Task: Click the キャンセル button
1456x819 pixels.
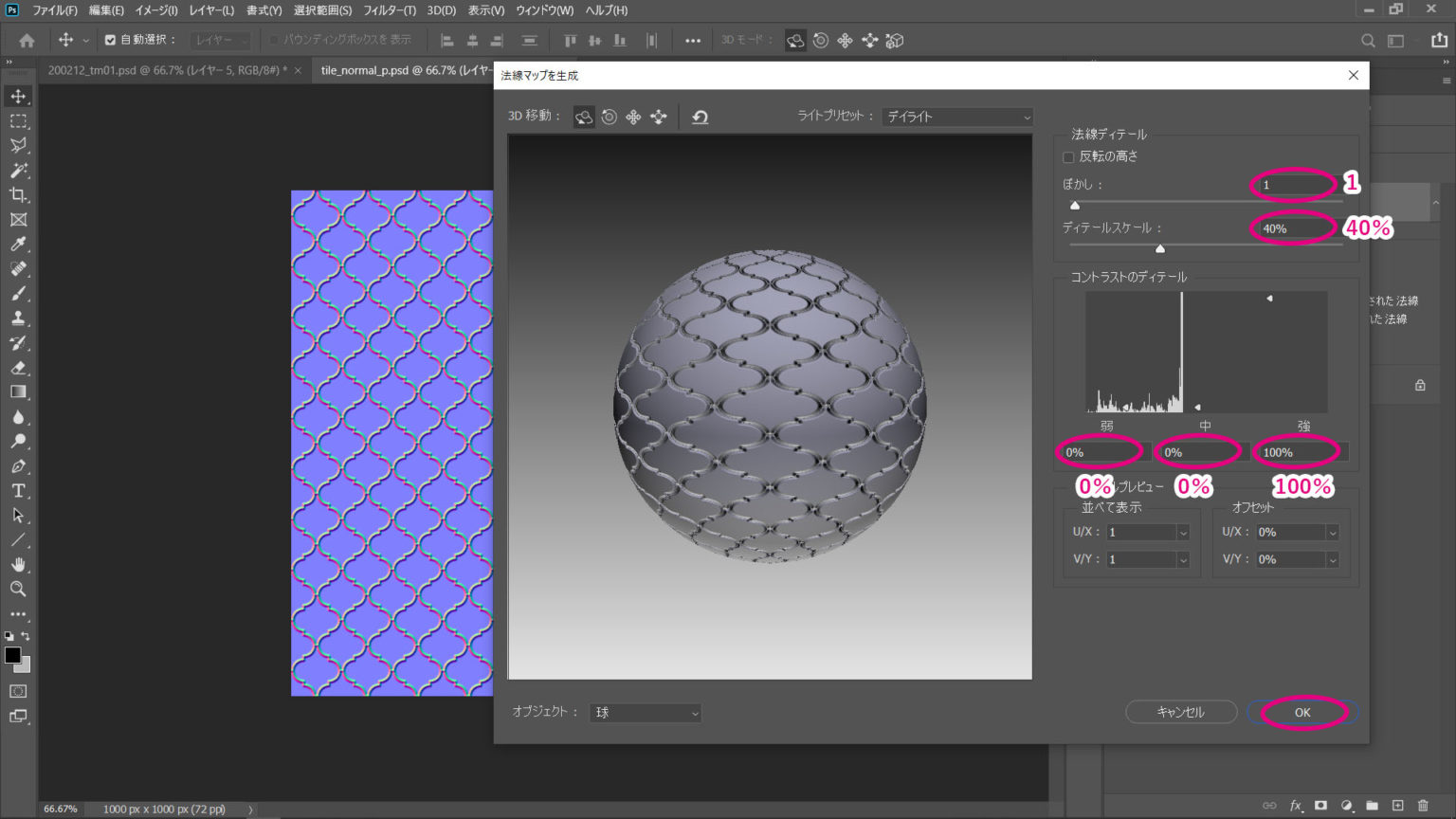Action: click(1181, 711)
